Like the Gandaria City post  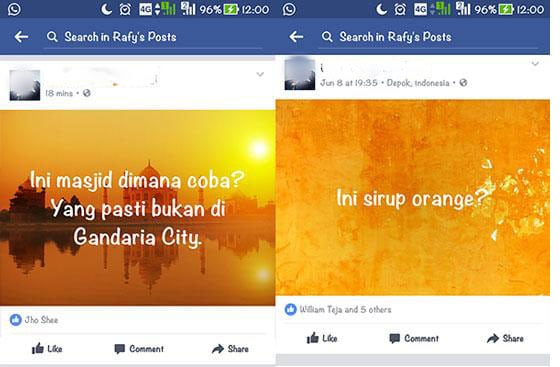pyautogui.click(x=47, y=348)
